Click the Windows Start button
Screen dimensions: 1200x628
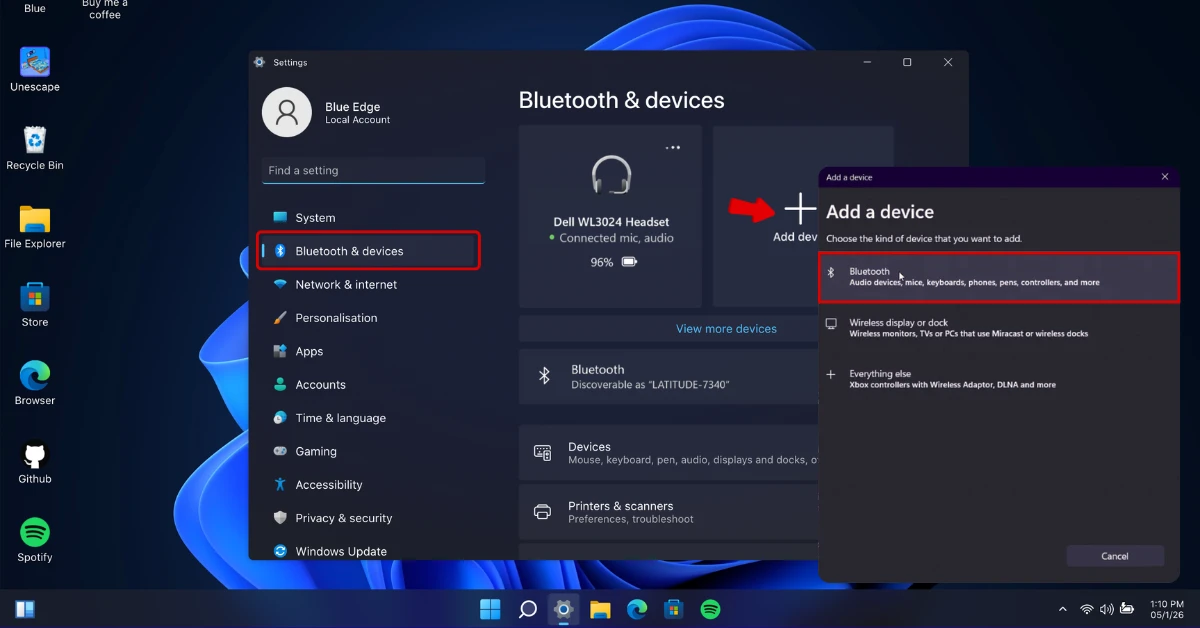tap(490, 609)
